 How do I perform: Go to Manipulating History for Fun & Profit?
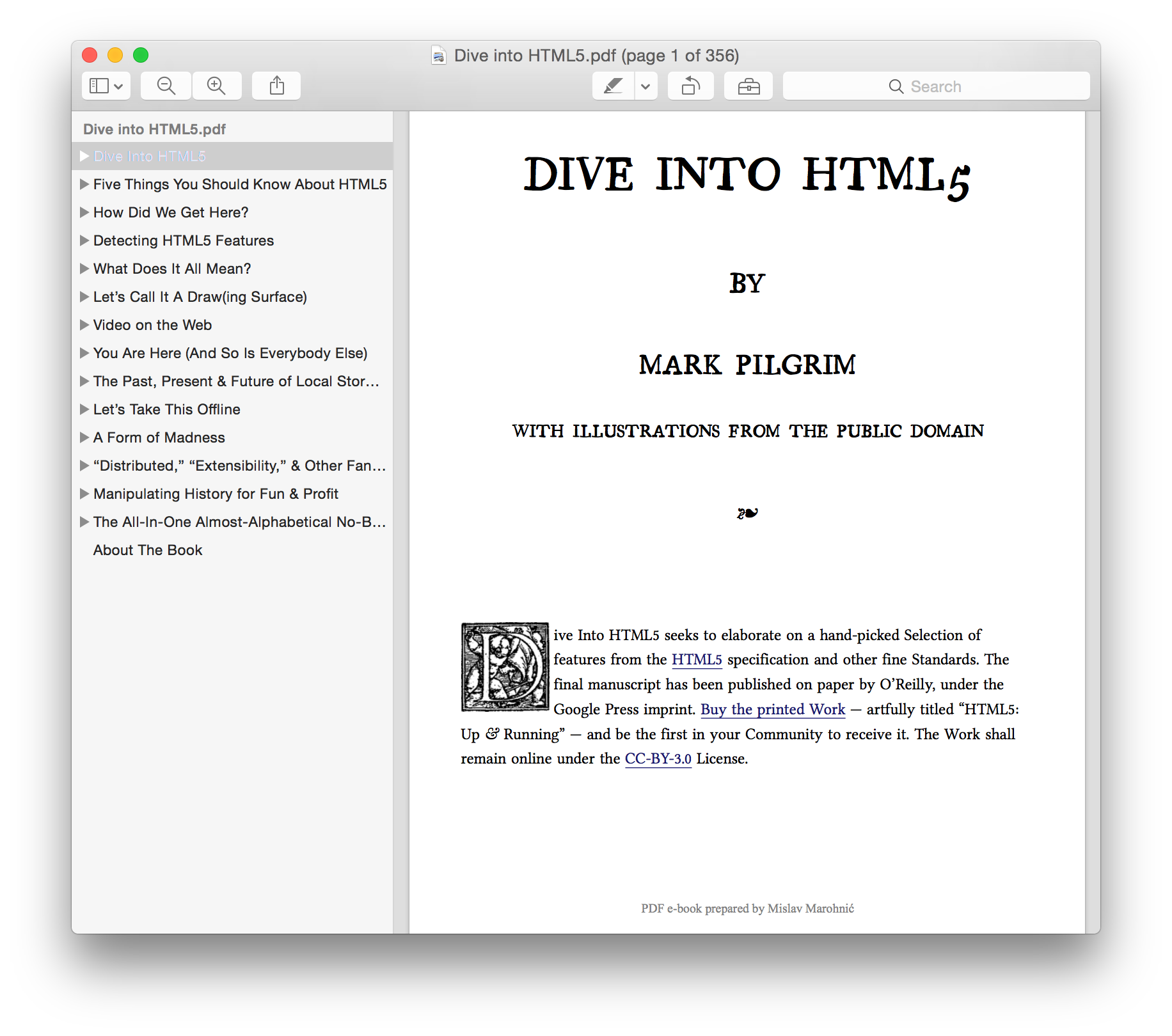tap(216, 494)
